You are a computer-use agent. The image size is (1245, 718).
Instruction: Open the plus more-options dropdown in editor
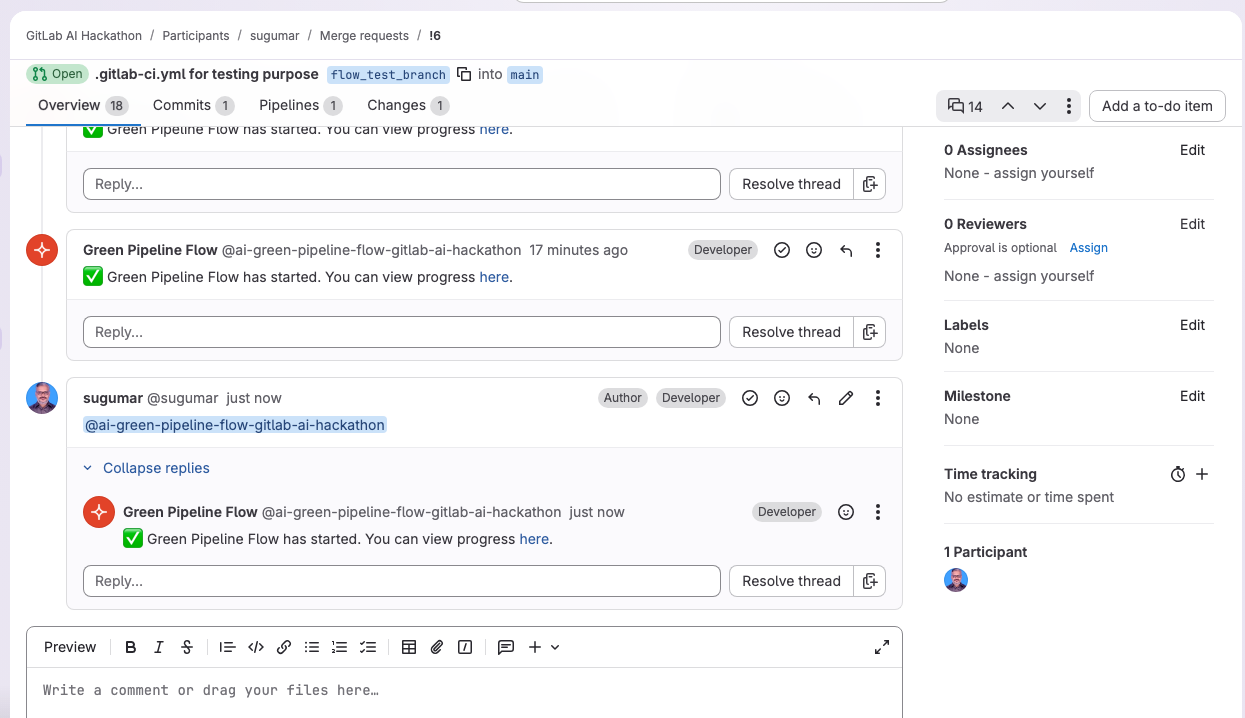[544, 647]
